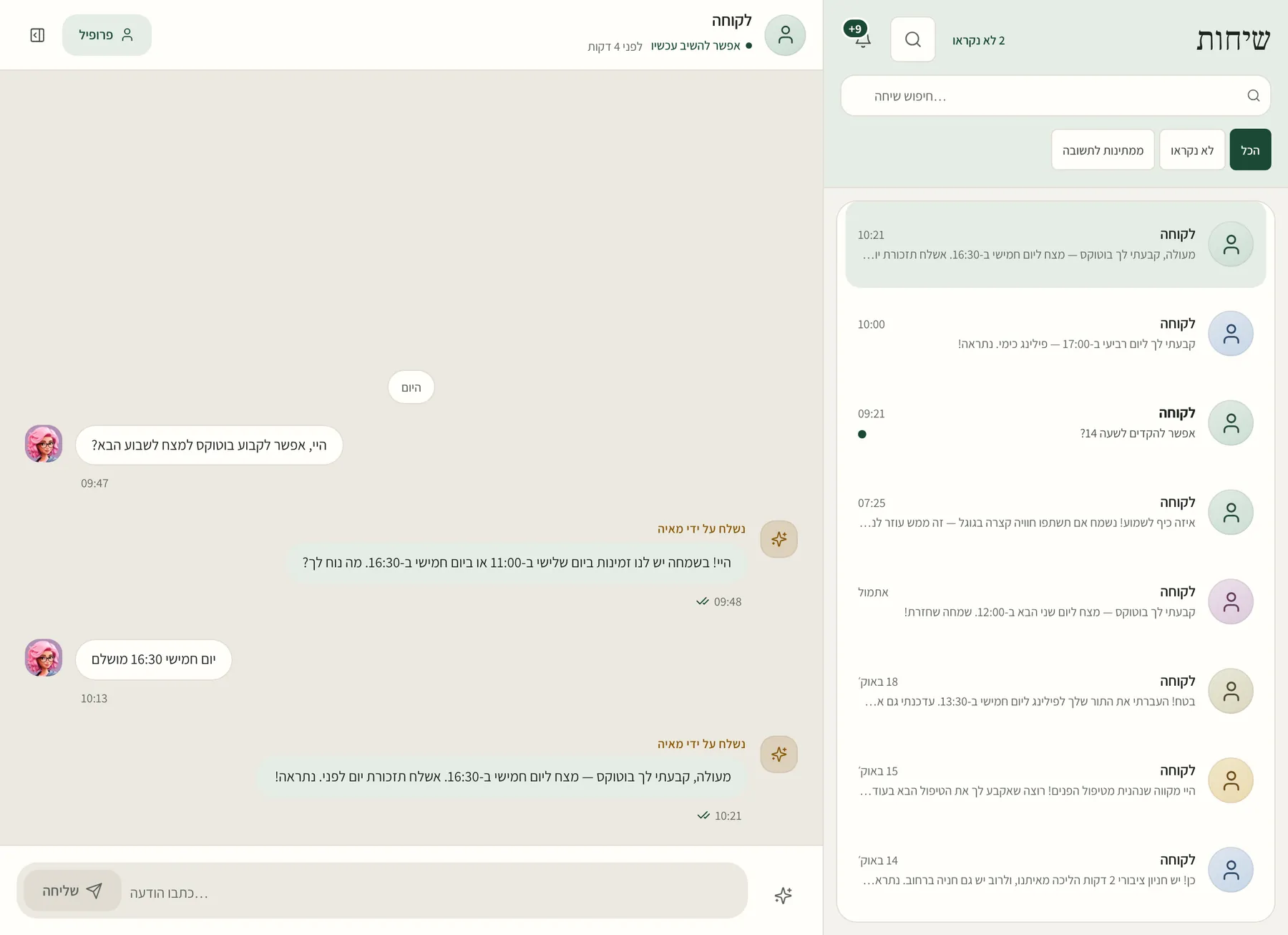Click the message היי, אפשר לקבוע בוטוקס
The width and height of the screenshot is (1288, 935).
pos(209,445)
